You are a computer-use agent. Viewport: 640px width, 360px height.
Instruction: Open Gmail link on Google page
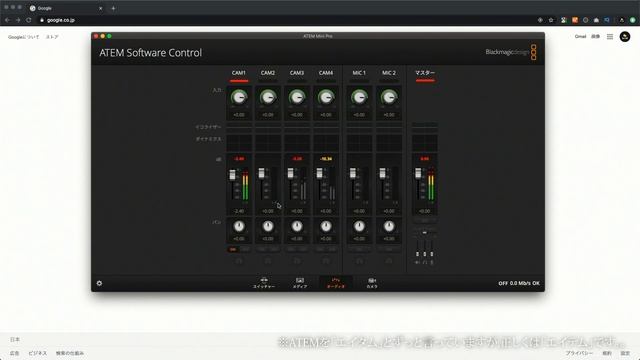coord(580,37)
